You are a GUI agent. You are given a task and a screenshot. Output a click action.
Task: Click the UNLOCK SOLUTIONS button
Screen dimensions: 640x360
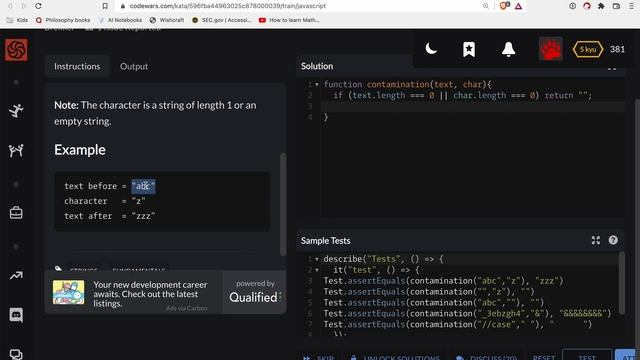point(396,357)
